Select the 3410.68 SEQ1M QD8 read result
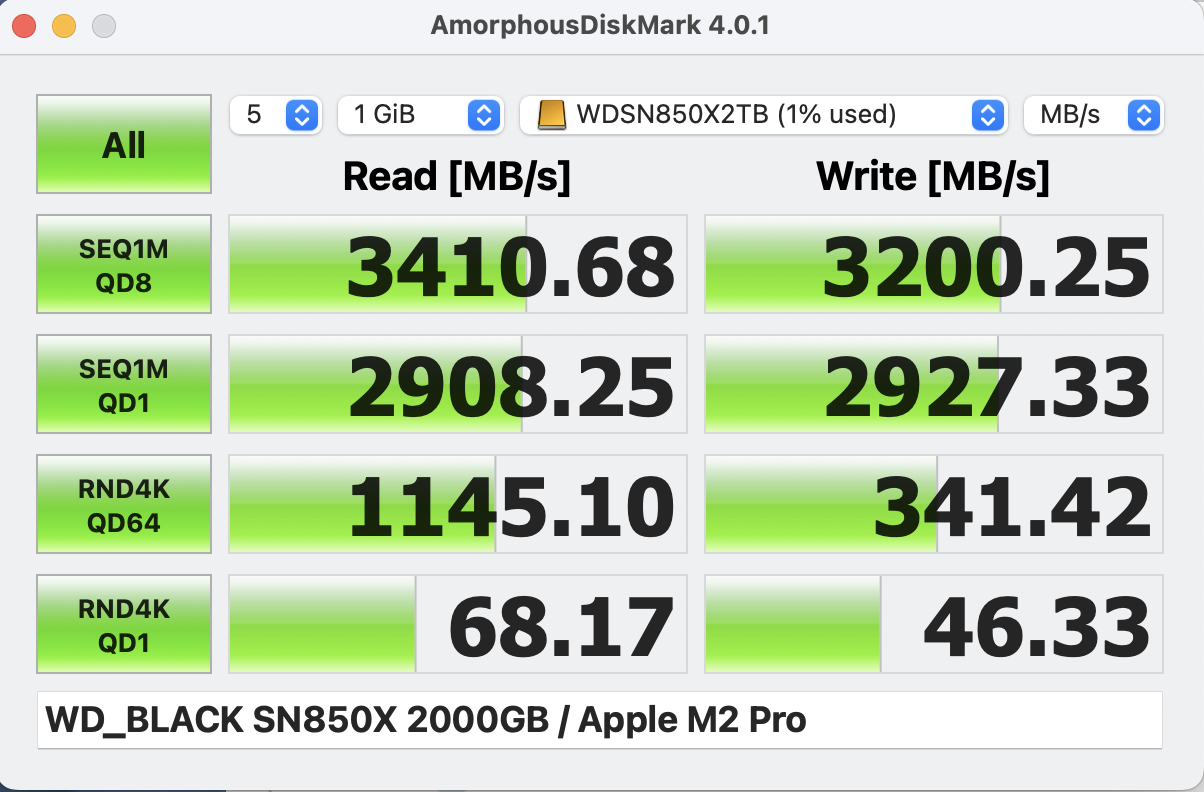The image size is (1204, 792). [458, 264]
